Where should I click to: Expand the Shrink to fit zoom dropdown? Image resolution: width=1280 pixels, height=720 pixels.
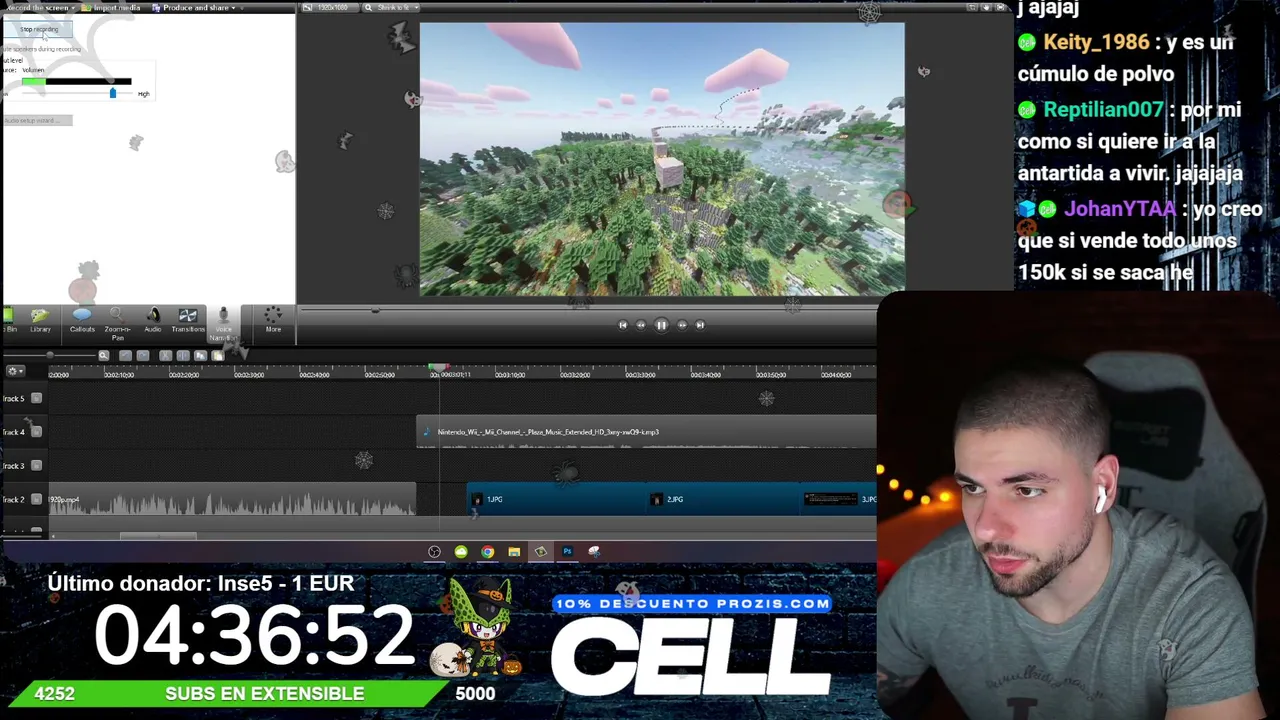(391, 8)
